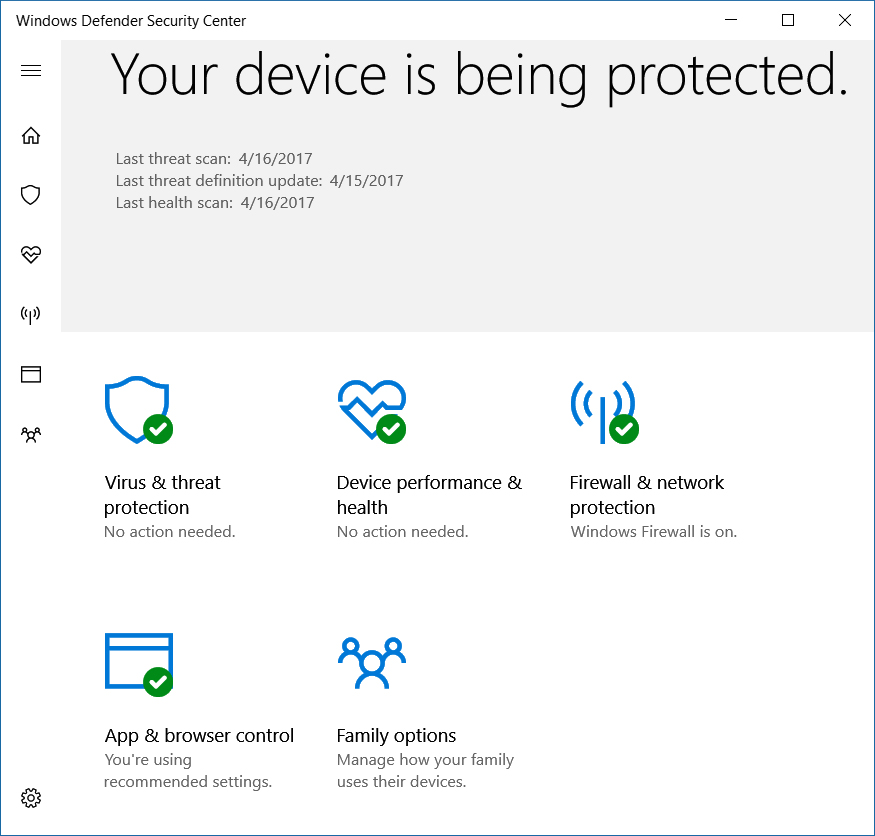Minimize the Windows Defender Security Center window
875x836 pixels.
click(731, 20)
